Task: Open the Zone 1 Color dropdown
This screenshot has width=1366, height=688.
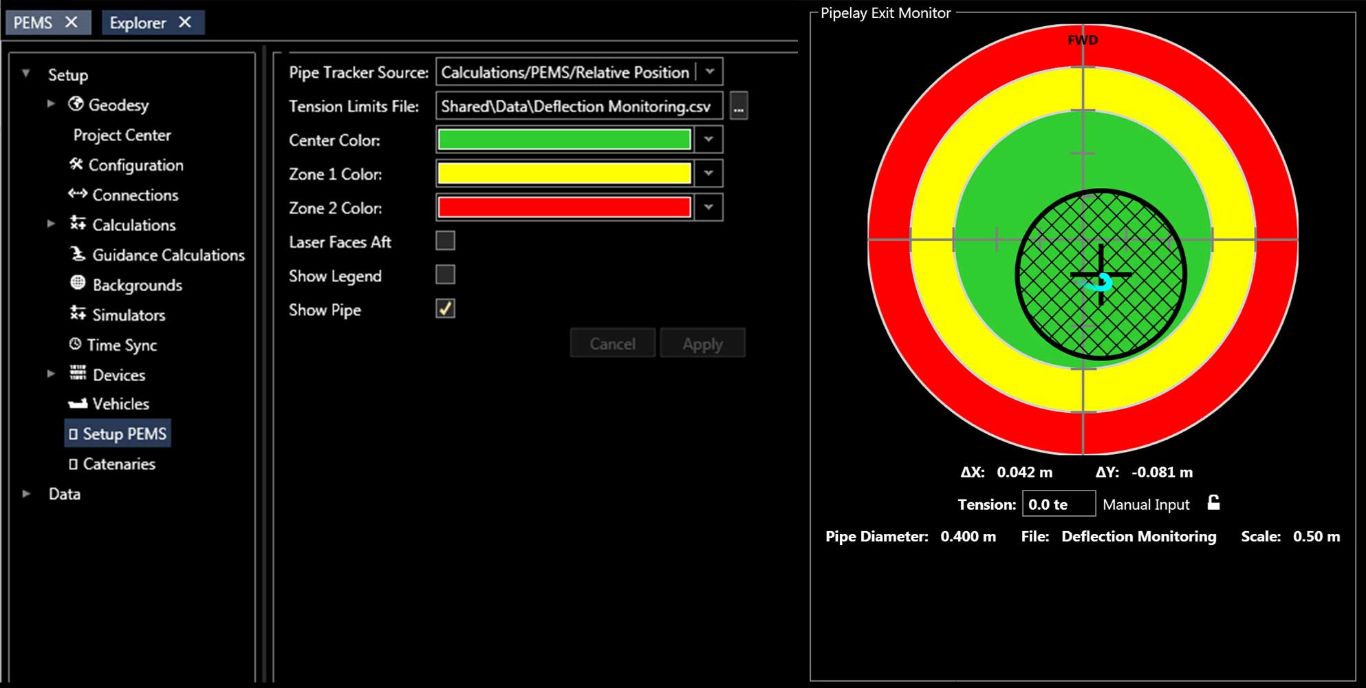Action: tap(709, 174)
